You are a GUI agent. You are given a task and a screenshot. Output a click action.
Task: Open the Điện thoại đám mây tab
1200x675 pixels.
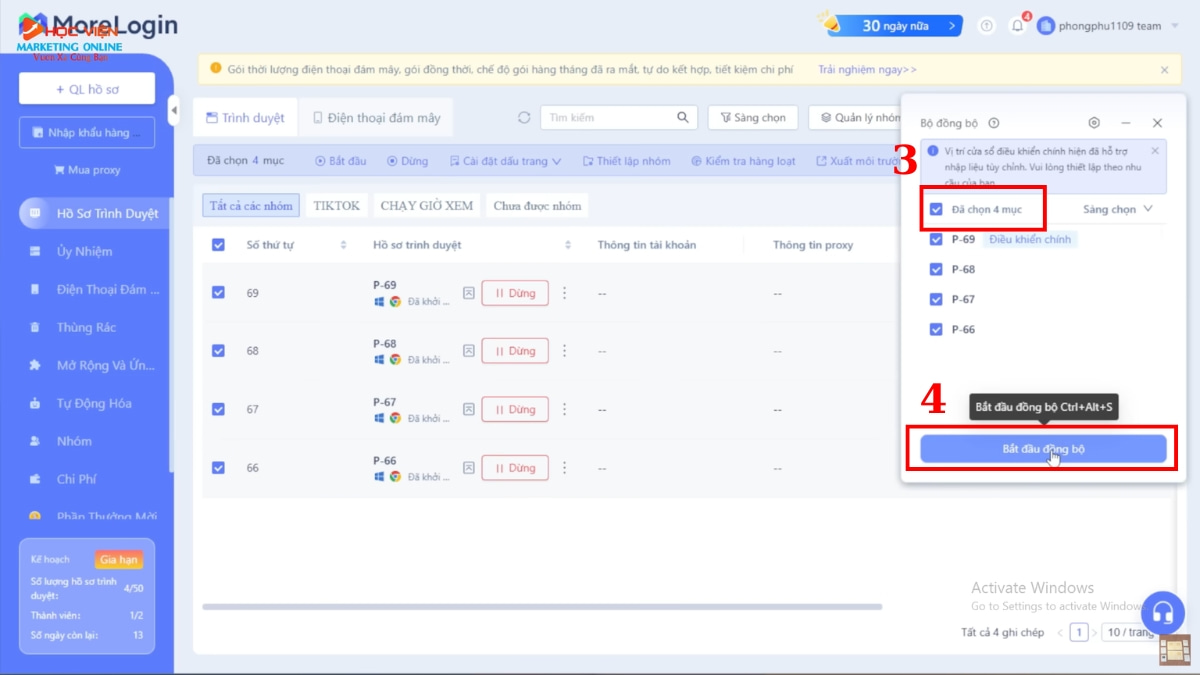[376, 117]
